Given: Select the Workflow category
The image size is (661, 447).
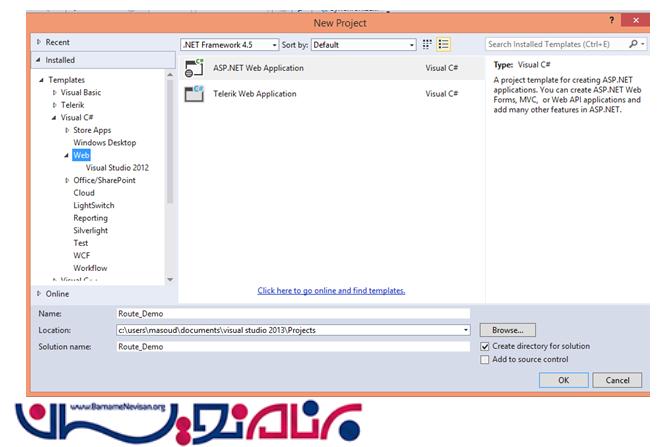Looking at the screenshot, I should [x=90, y=268].
